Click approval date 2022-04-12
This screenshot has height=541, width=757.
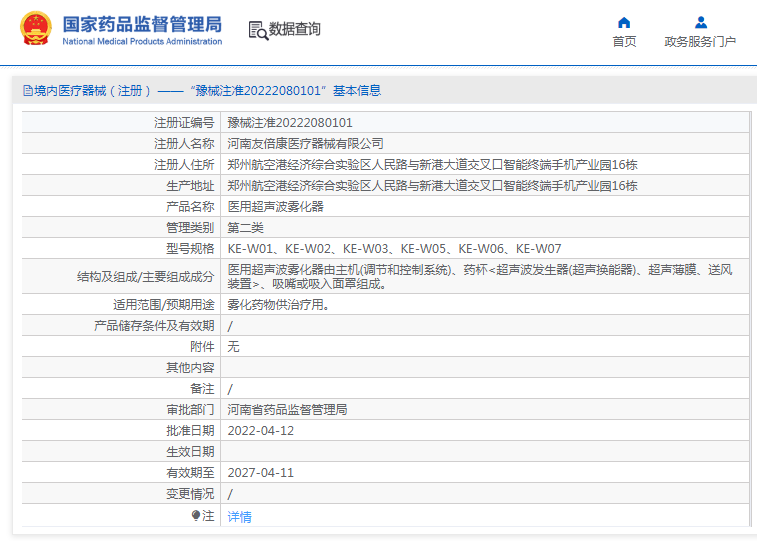[x=261, y=431]
